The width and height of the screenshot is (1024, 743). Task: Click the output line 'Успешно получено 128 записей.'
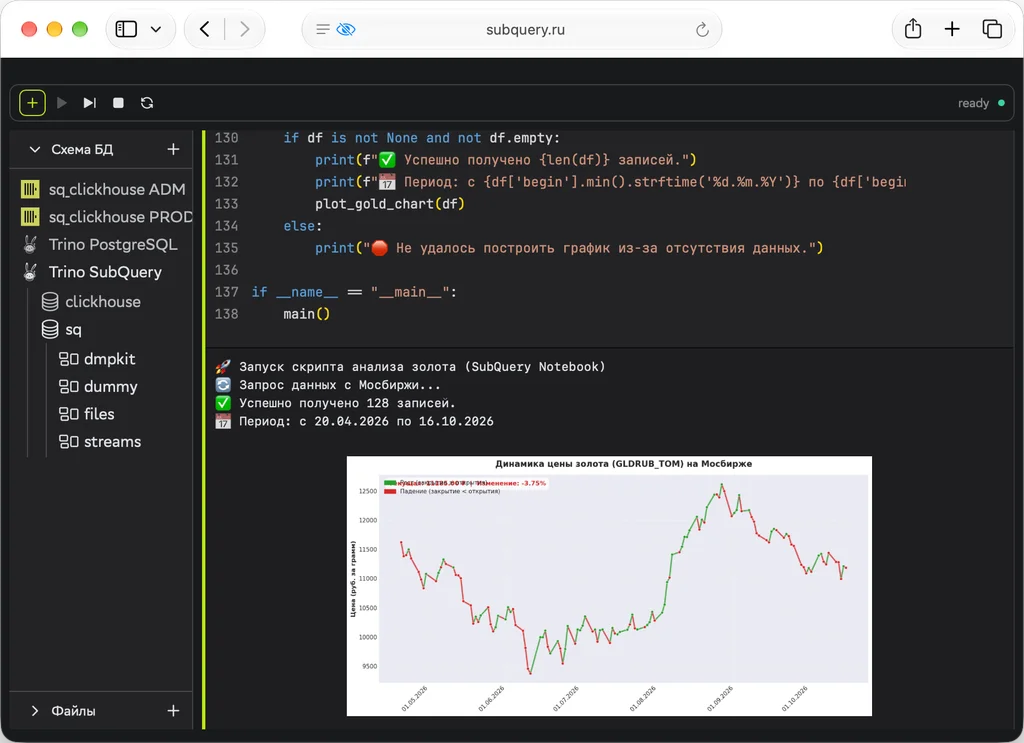(x=347, y=403)
